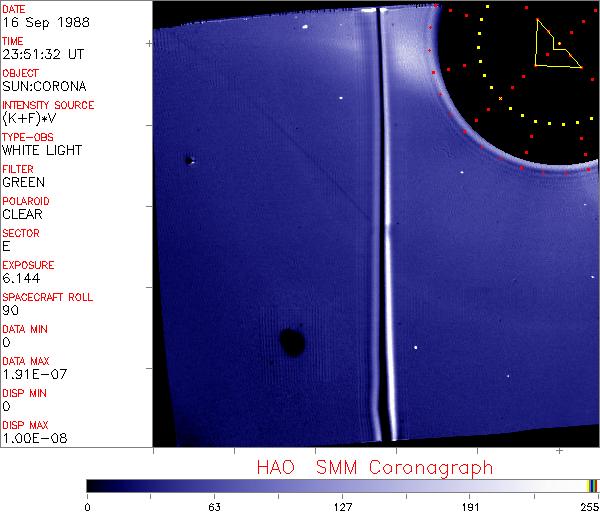Click the TIME label

point(13,41)
